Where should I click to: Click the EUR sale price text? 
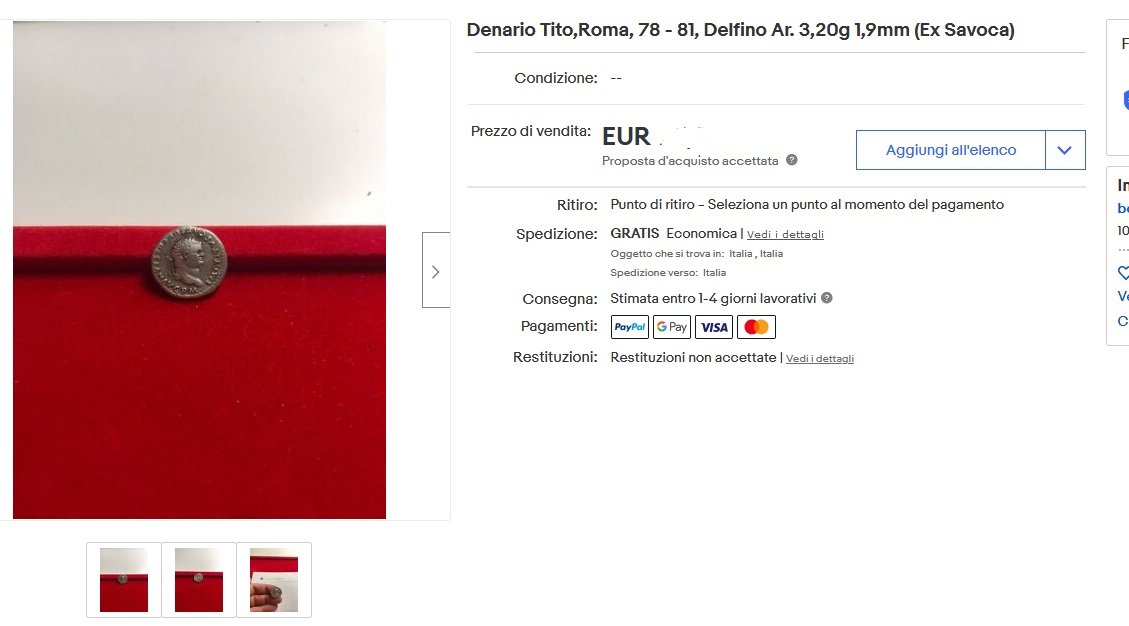coord(626,136)
